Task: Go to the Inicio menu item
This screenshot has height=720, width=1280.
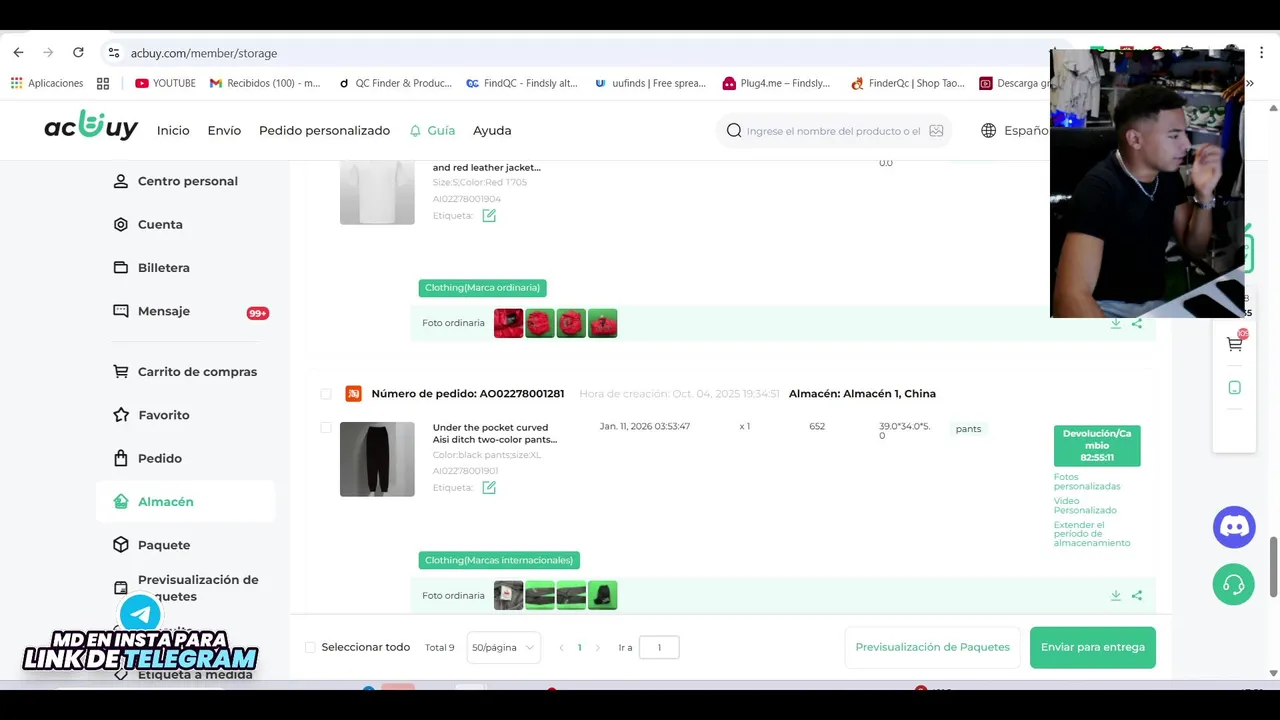Action: (x=173, y=130)
